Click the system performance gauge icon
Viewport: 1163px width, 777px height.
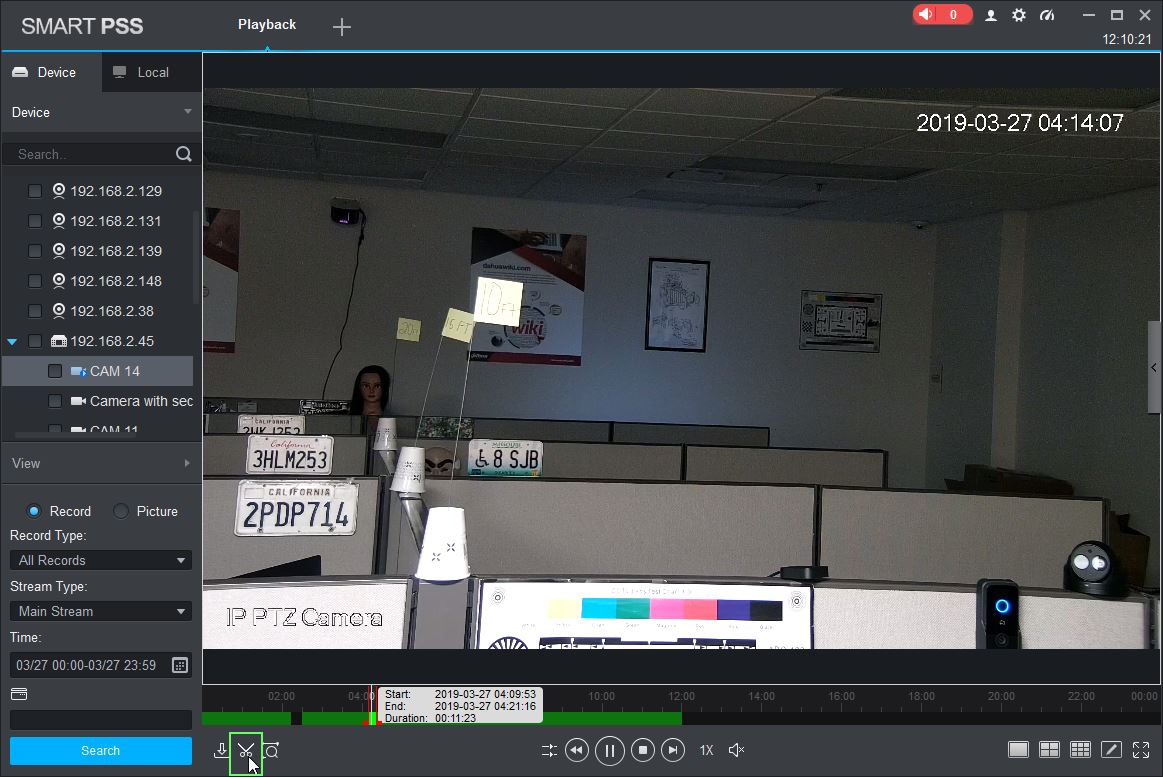pos(1047,15)
